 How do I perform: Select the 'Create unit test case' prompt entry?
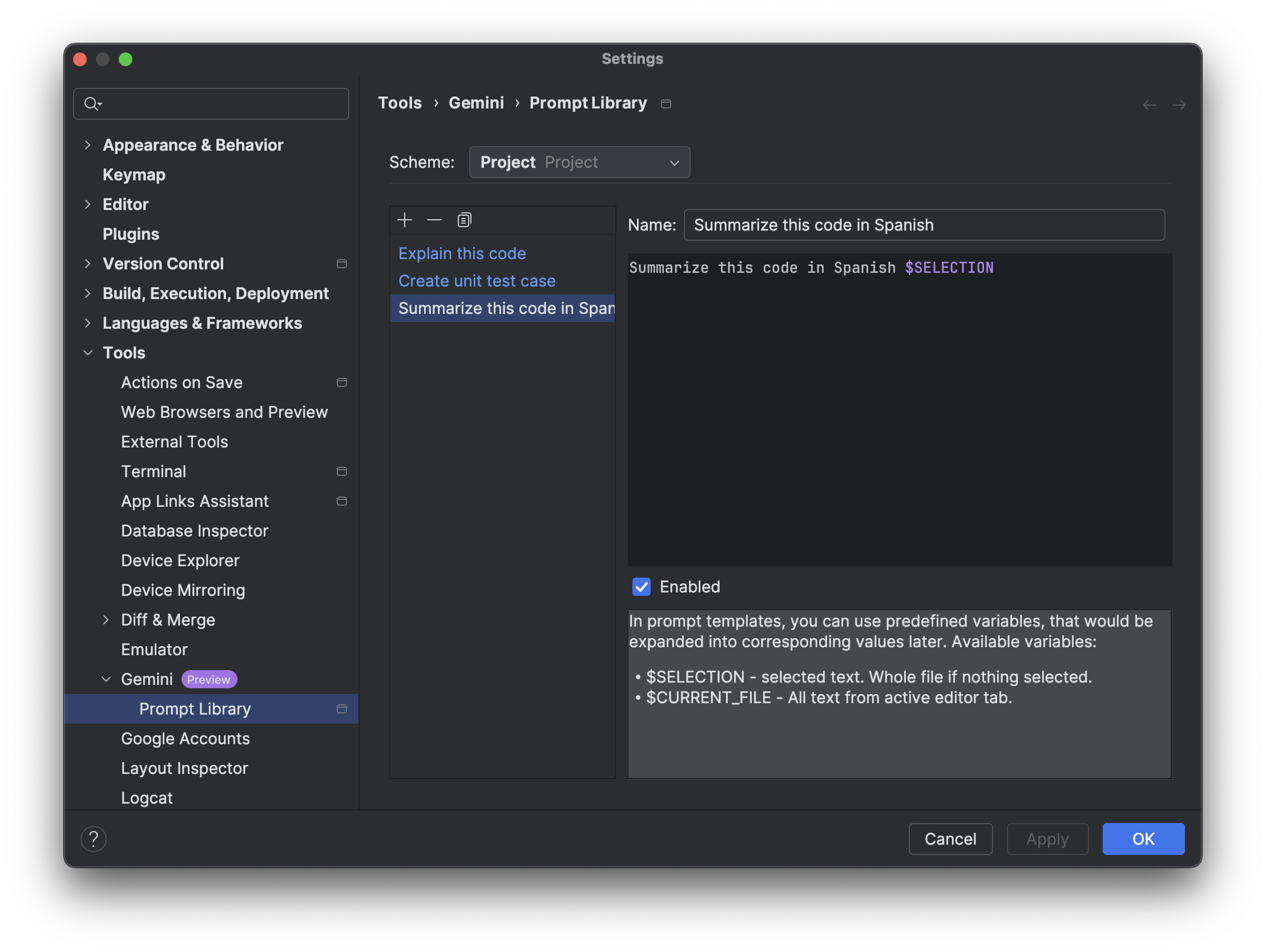[x=476, y=280]
